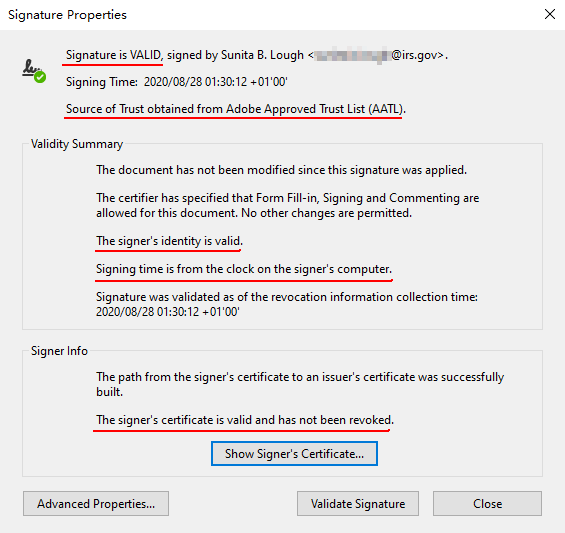
Task: Click the Close button
Action: 487,503
